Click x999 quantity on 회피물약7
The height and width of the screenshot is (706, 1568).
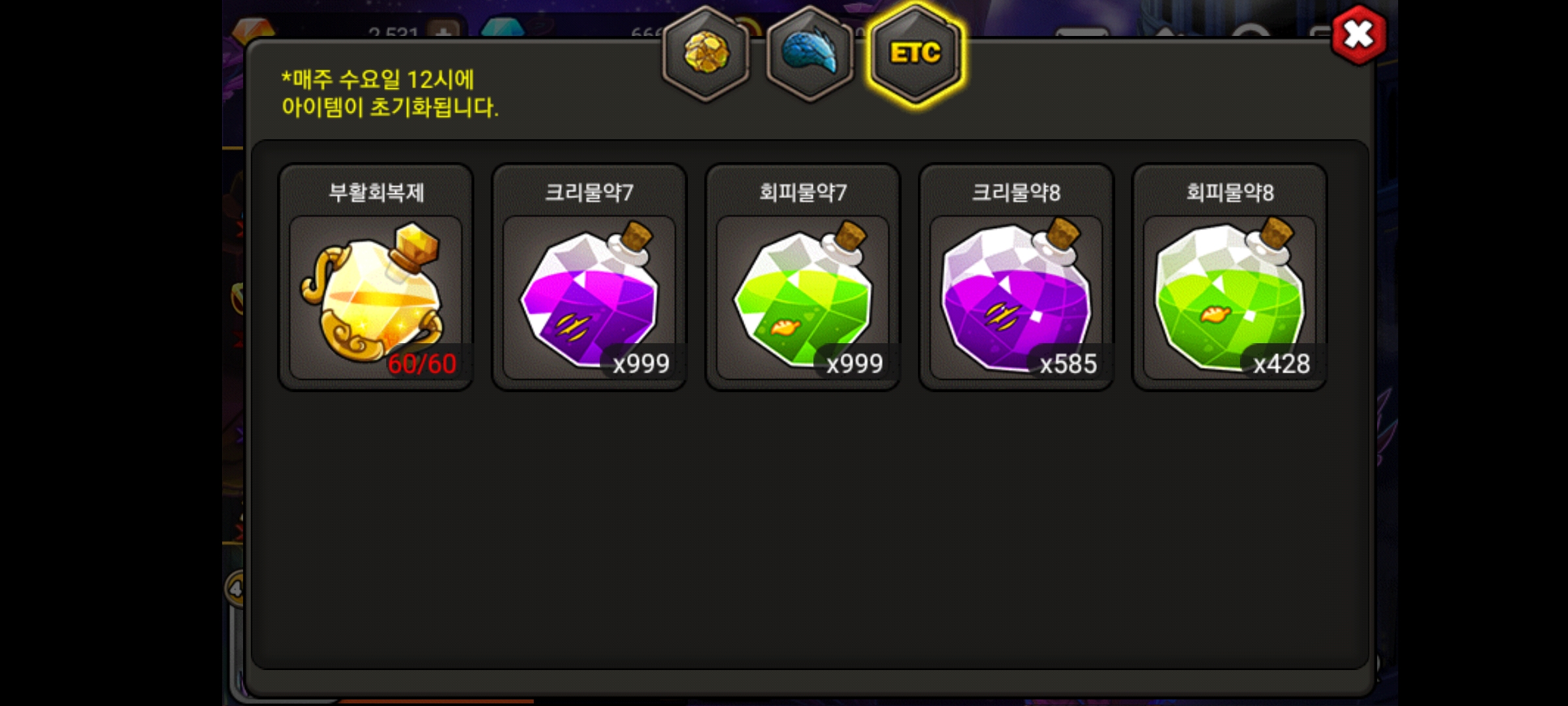[x=855, y=363]
